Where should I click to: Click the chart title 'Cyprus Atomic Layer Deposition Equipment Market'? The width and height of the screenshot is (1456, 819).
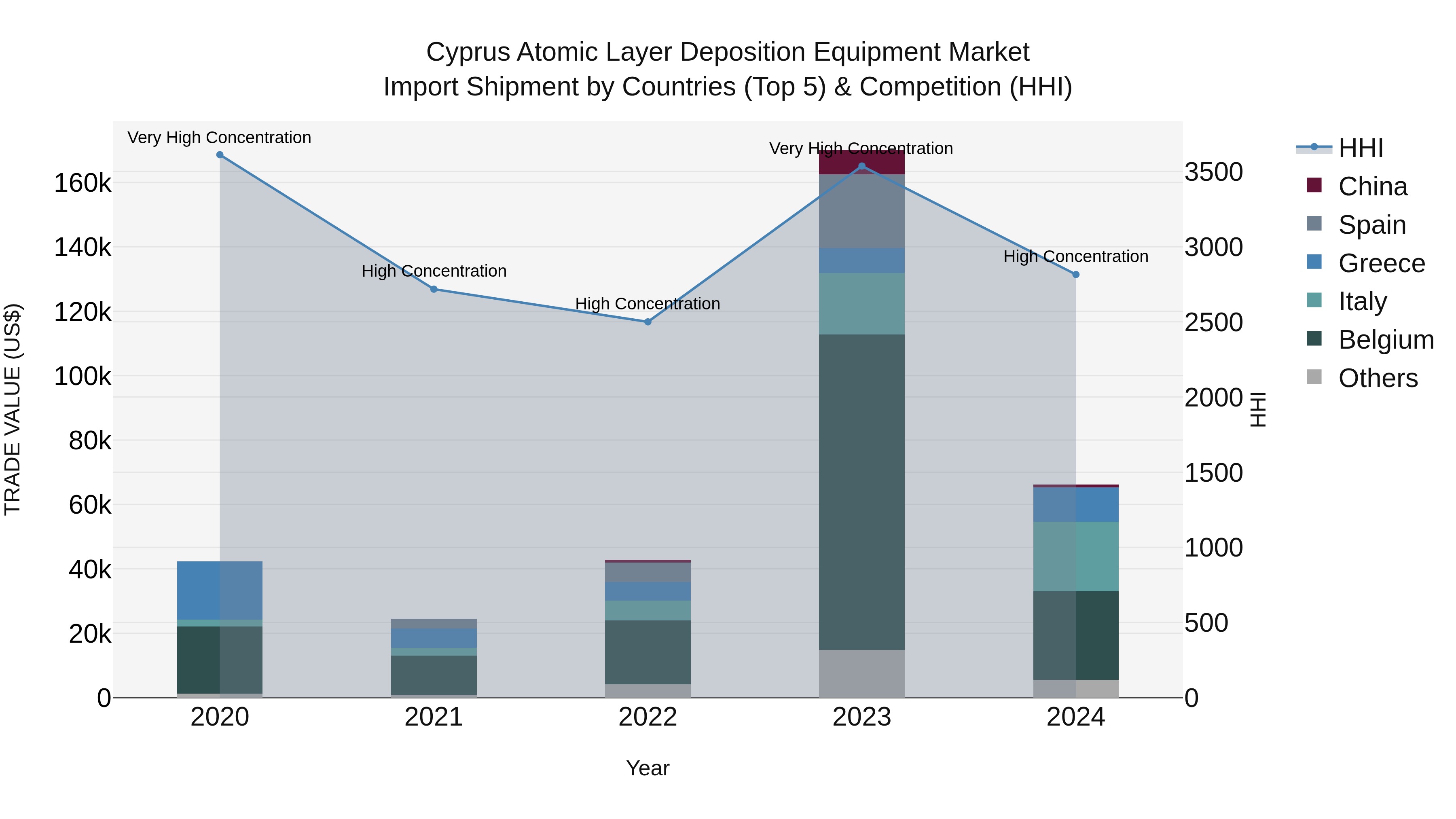728,52
